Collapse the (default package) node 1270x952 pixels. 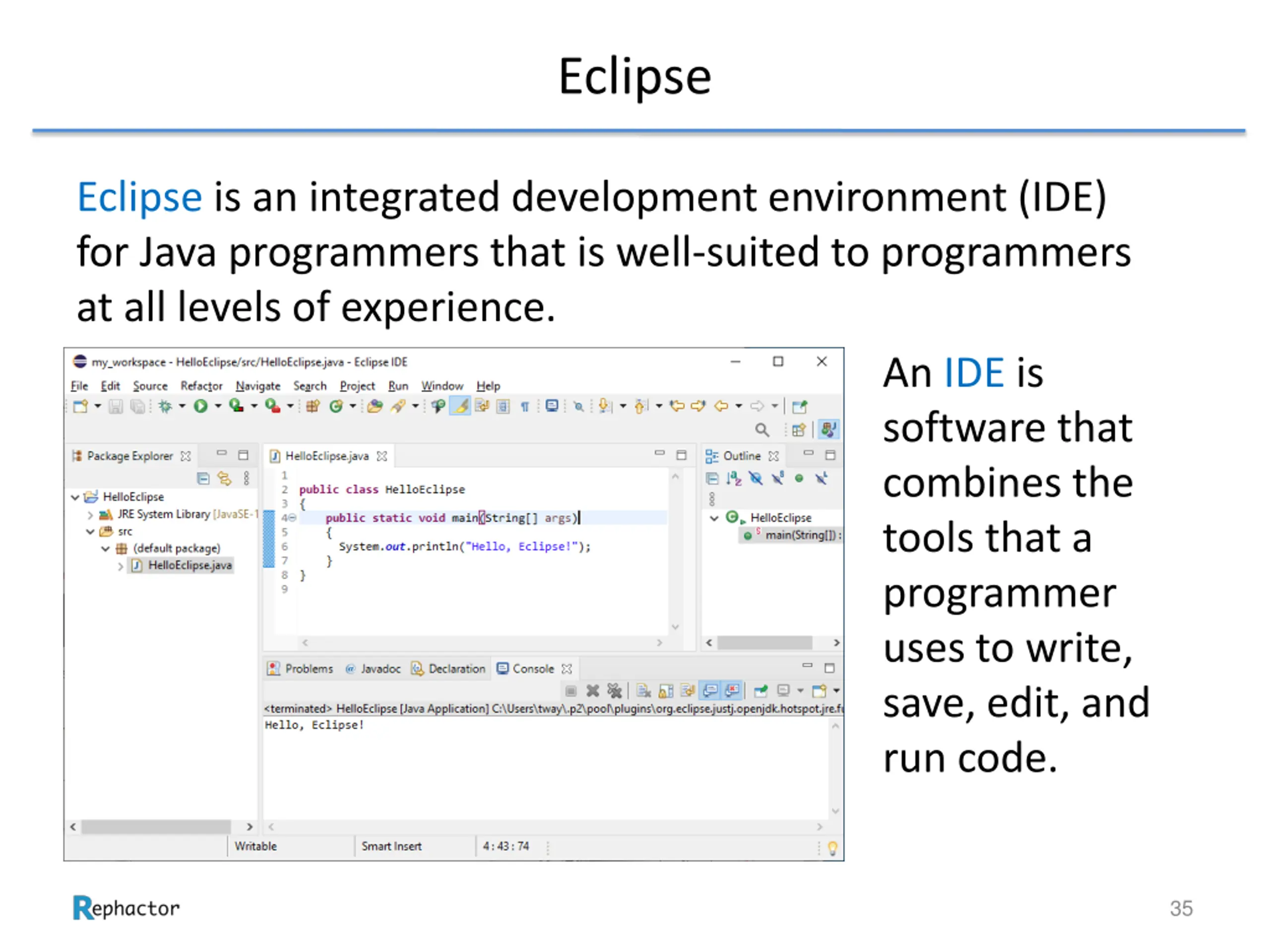(x=106, y=548)
